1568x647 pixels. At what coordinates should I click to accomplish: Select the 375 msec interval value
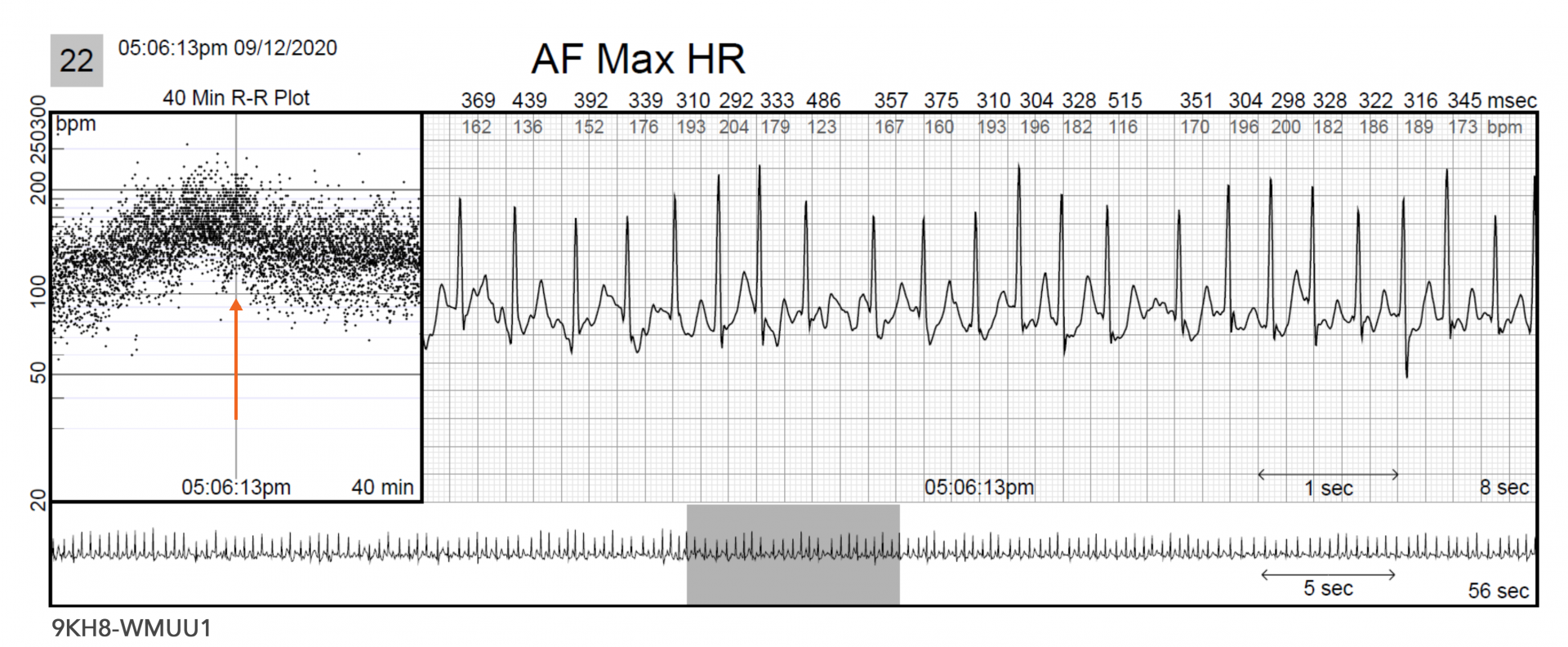(941, 100)
